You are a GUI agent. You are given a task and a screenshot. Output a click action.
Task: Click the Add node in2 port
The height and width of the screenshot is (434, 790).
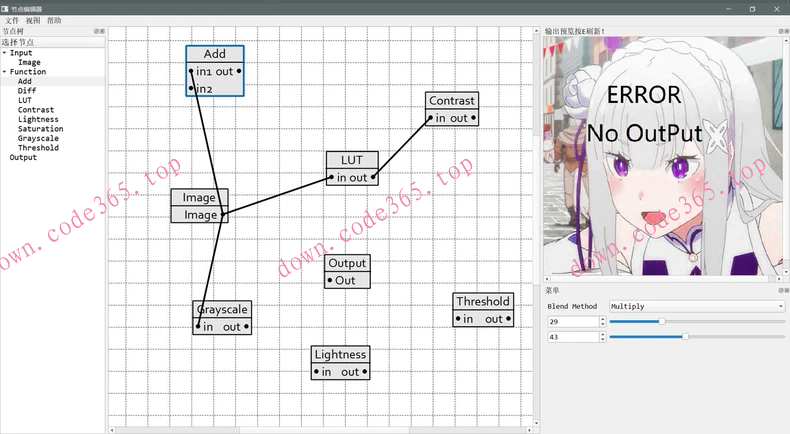coord(191,88)
